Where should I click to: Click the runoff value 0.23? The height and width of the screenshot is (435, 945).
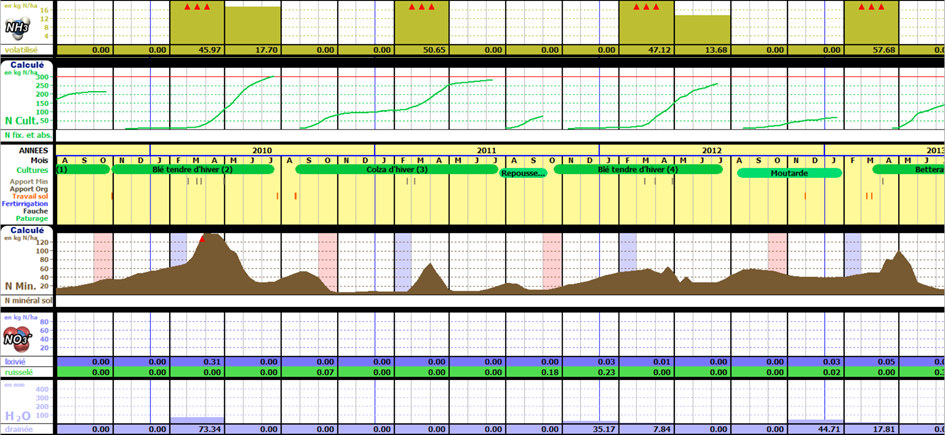[606, 372]
